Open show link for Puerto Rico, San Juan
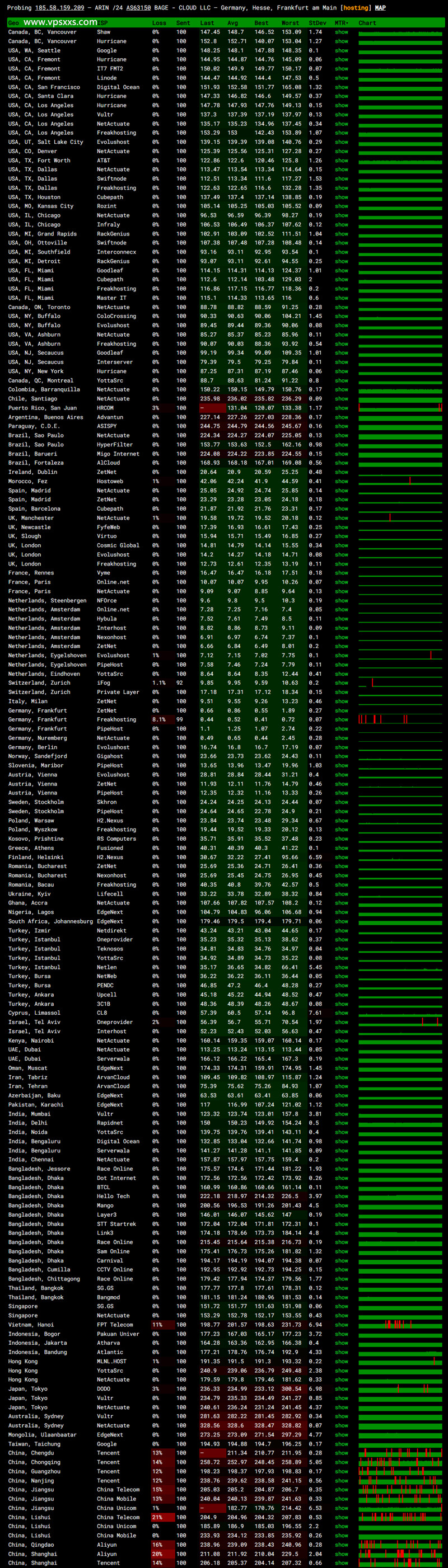Image resolution: width=448 pixels, height=1568 pixels. point(342,408)
